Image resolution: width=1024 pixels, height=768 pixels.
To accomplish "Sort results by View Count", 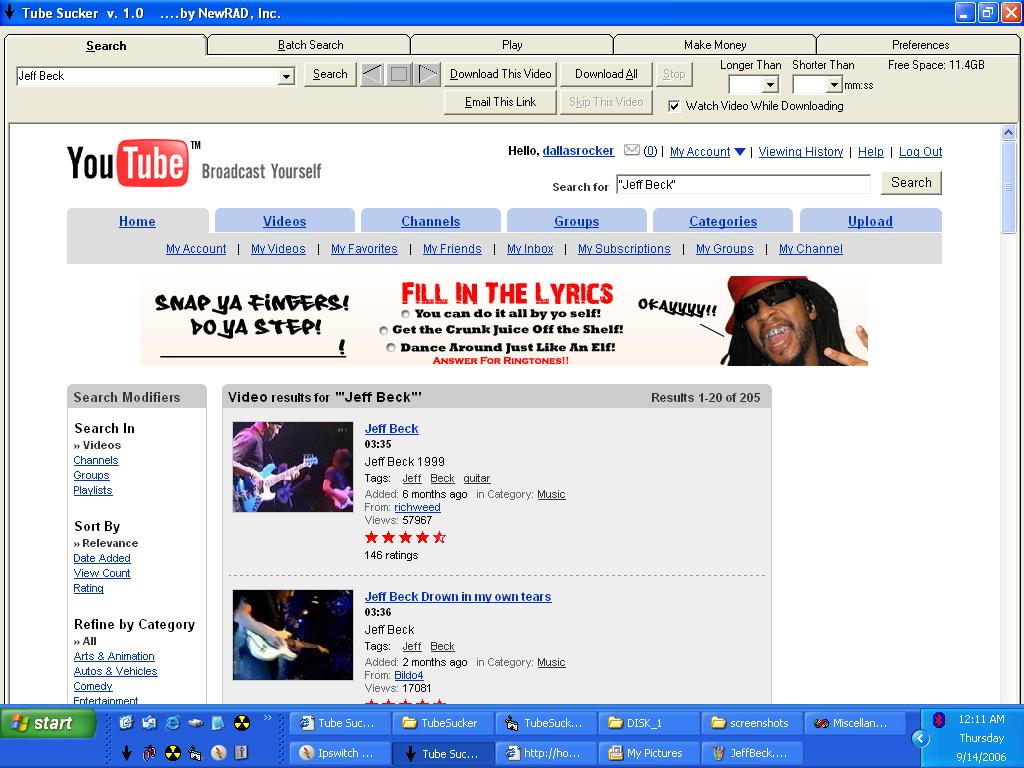I will click(x=102, y=573).
